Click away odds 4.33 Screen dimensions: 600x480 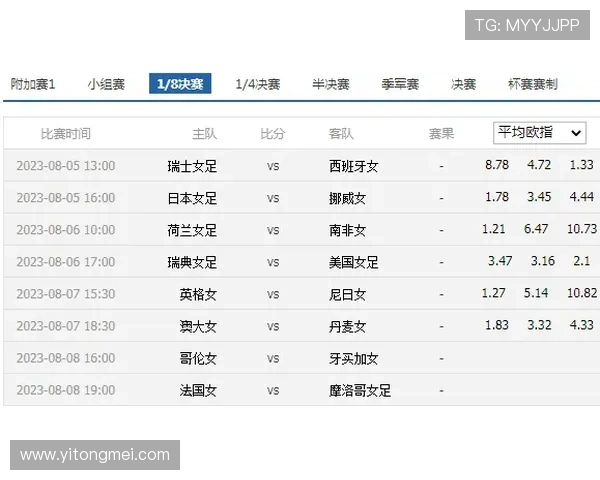pos(582,325)
